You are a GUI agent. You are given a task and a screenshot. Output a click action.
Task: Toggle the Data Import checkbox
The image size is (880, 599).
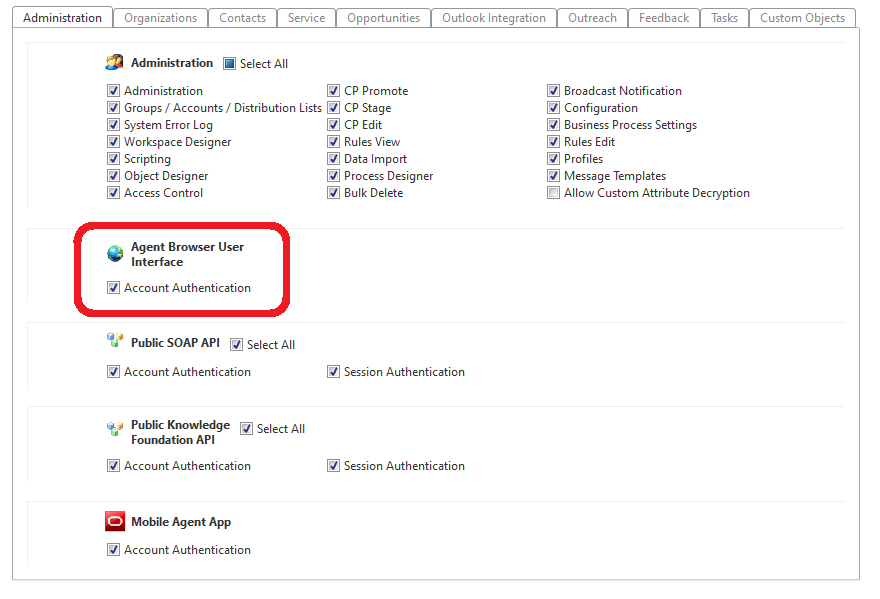[x=333, y=158]
